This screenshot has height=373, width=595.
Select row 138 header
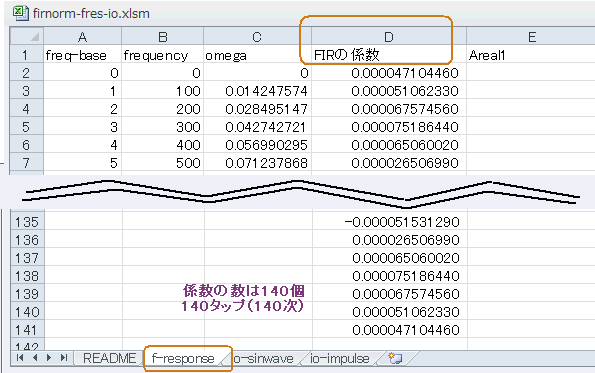tap(27, 275)
